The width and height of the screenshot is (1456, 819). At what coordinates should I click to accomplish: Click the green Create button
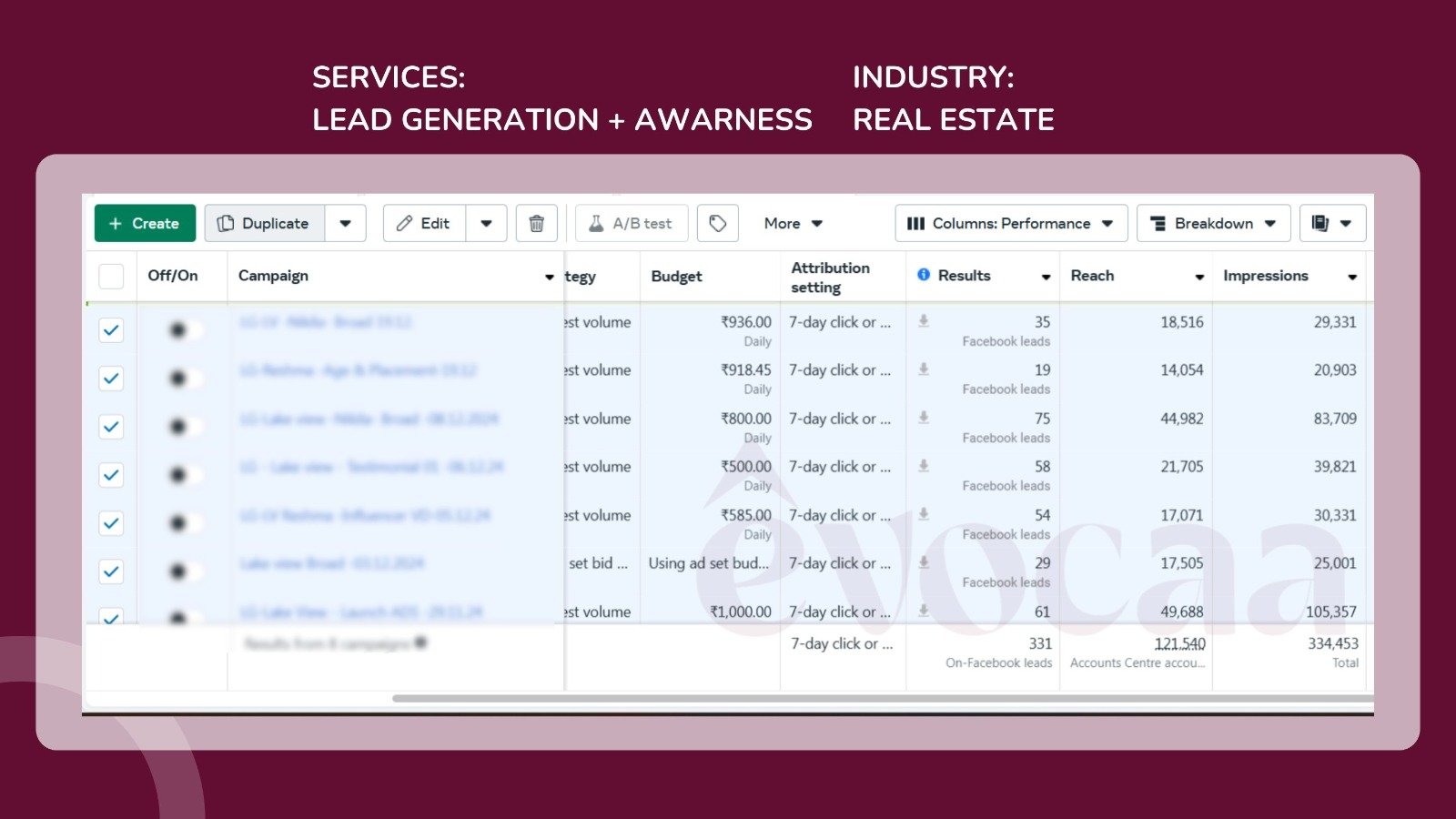(x=145, y=224)
